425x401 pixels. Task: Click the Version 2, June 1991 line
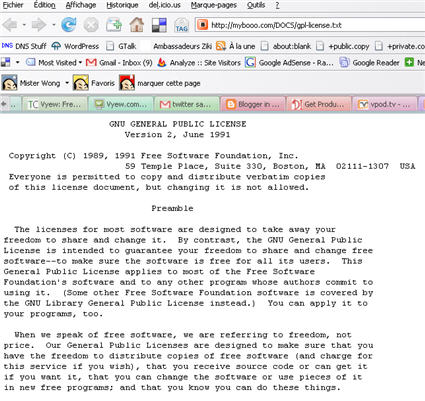click(177, 135)
